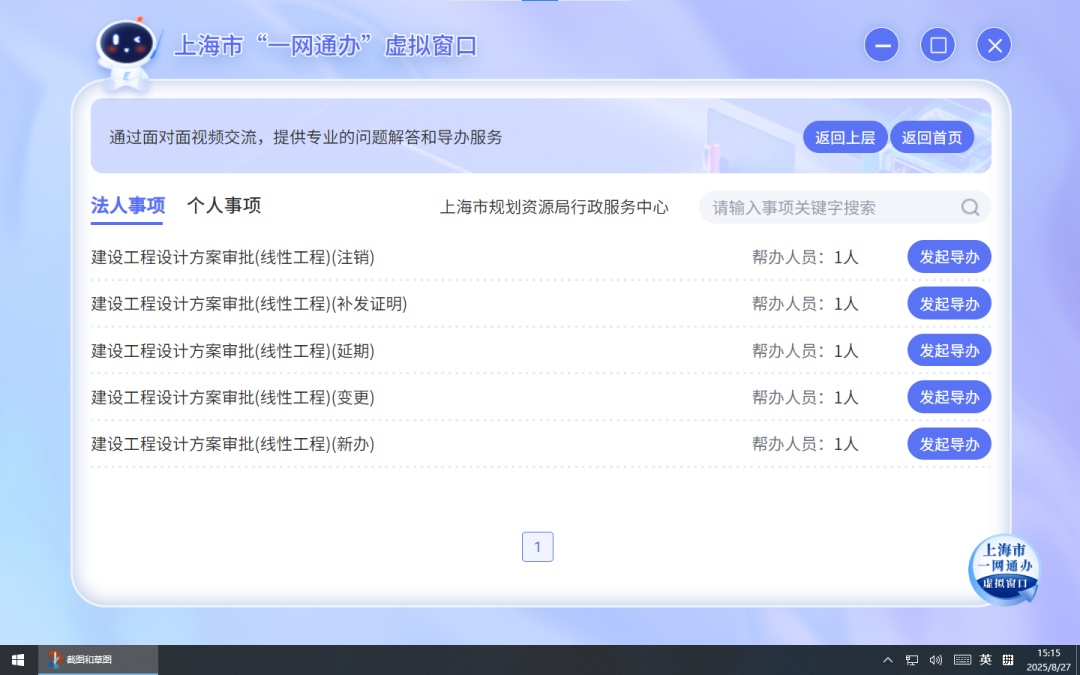
Task: Open 截图和草图 taskbar app
Action: click(x=98, y=660)
